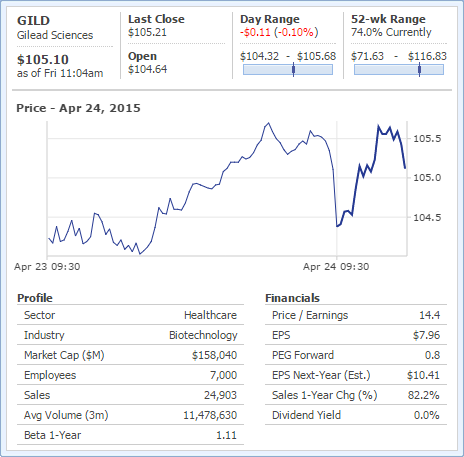Click the 'Price - Apr 24, 2015' chart title

[79, 108]
